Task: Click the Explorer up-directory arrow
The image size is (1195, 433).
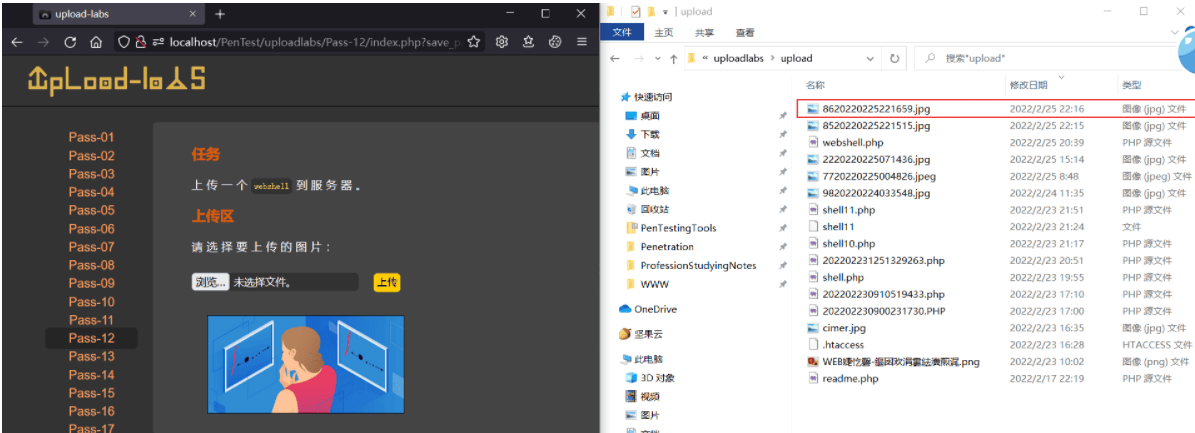Action: click(x=673, y=58)
